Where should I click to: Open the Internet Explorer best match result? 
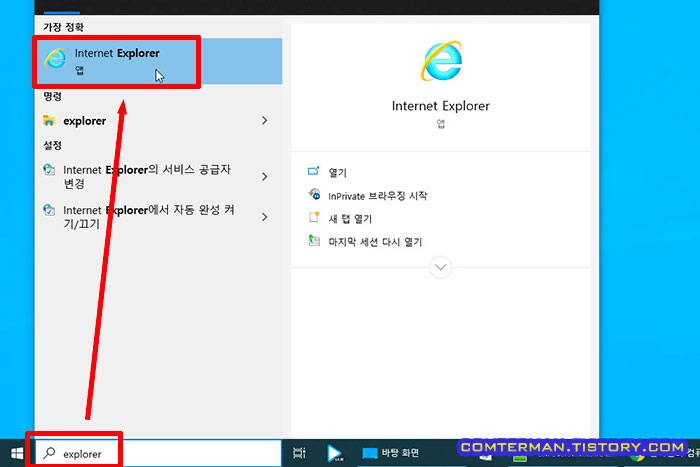158,61
